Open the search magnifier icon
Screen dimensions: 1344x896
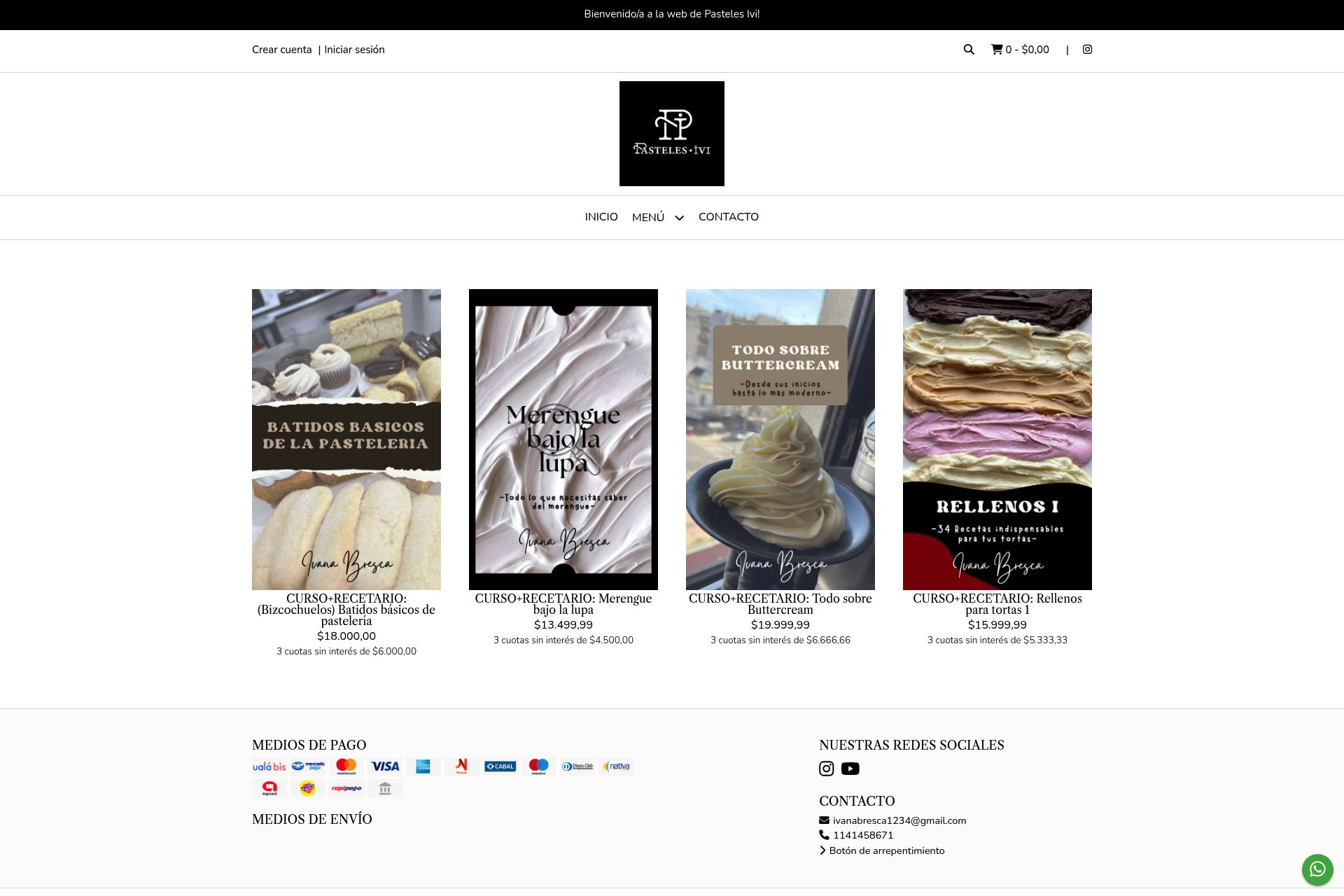coord(969,49)
